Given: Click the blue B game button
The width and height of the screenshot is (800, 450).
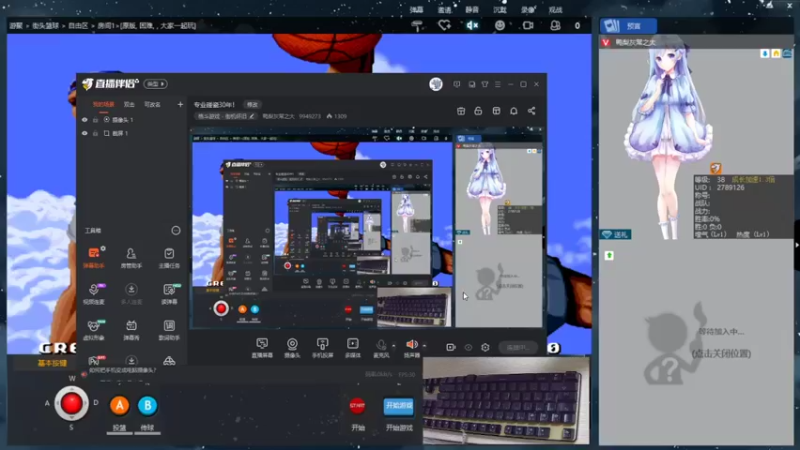Looking at the screenshot, I should 147,406.
